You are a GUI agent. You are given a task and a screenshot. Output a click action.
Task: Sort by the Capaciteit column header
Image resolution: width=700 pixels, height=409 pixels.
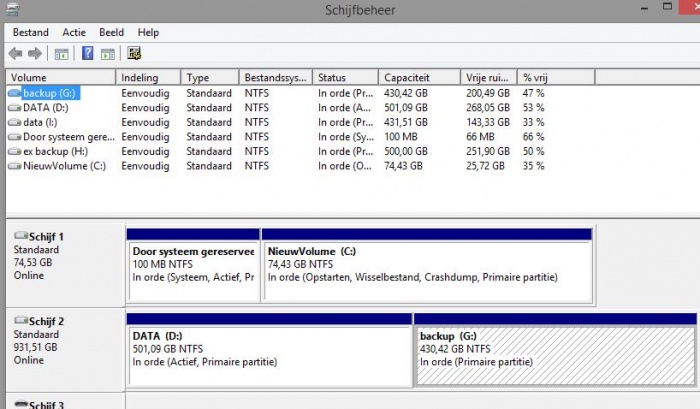419,77
